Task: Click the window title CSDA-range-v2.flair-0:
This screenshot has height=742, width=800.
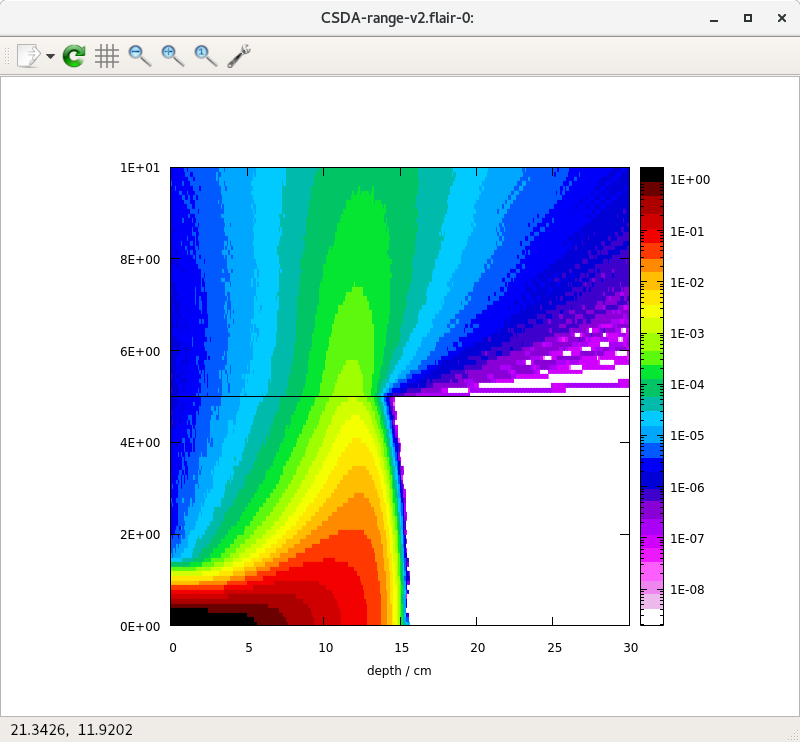Action: tap(397, 18)
